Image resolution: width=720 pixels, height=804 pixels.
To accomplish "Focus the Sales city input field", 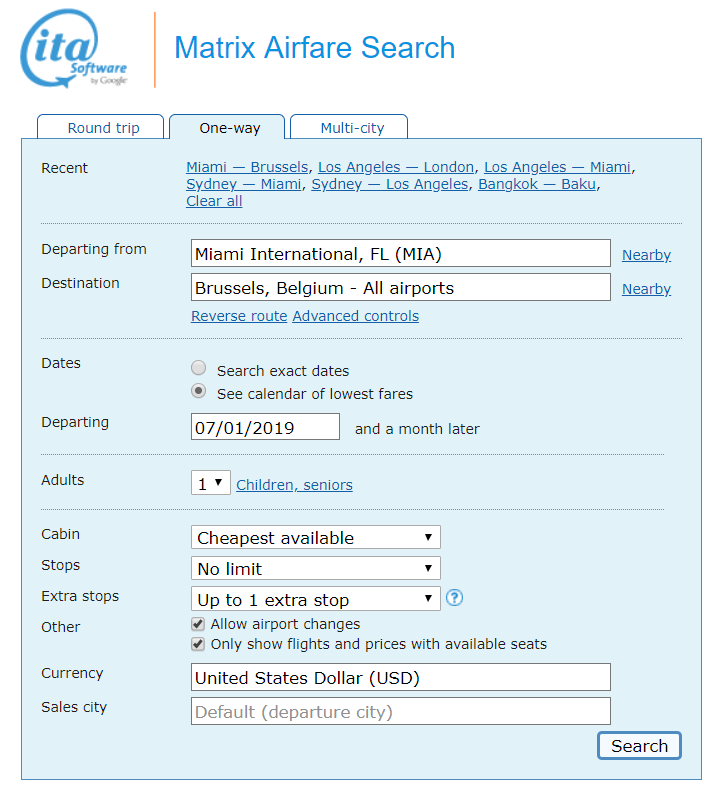I will [401, 711].
